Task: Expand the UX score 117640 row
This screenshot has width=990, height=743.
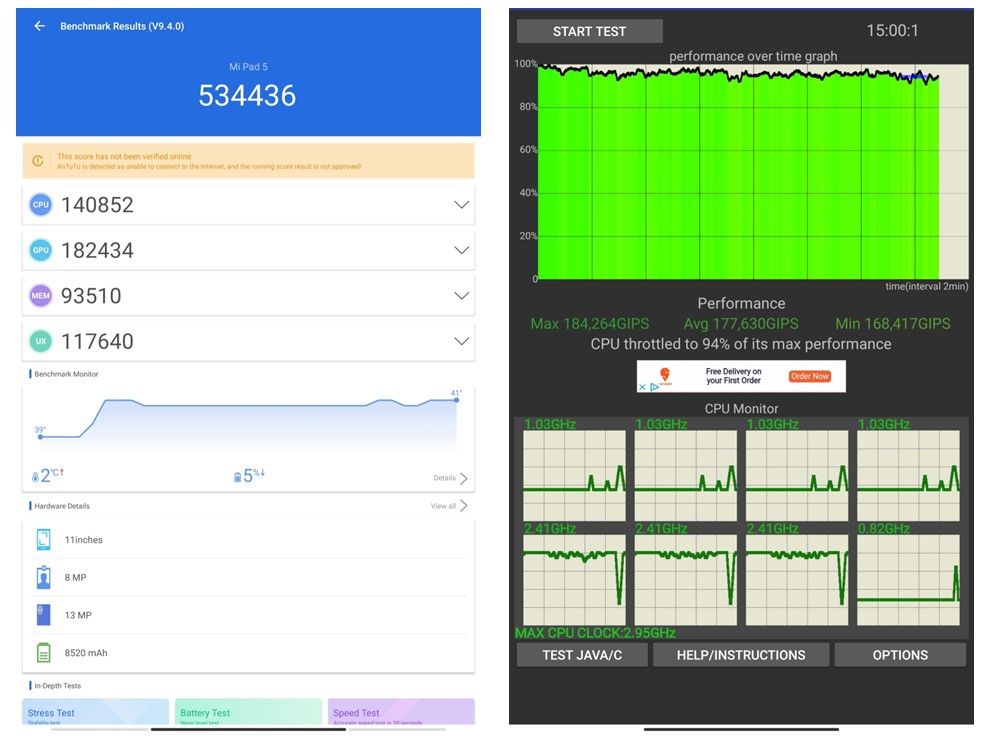Action: 462,341
